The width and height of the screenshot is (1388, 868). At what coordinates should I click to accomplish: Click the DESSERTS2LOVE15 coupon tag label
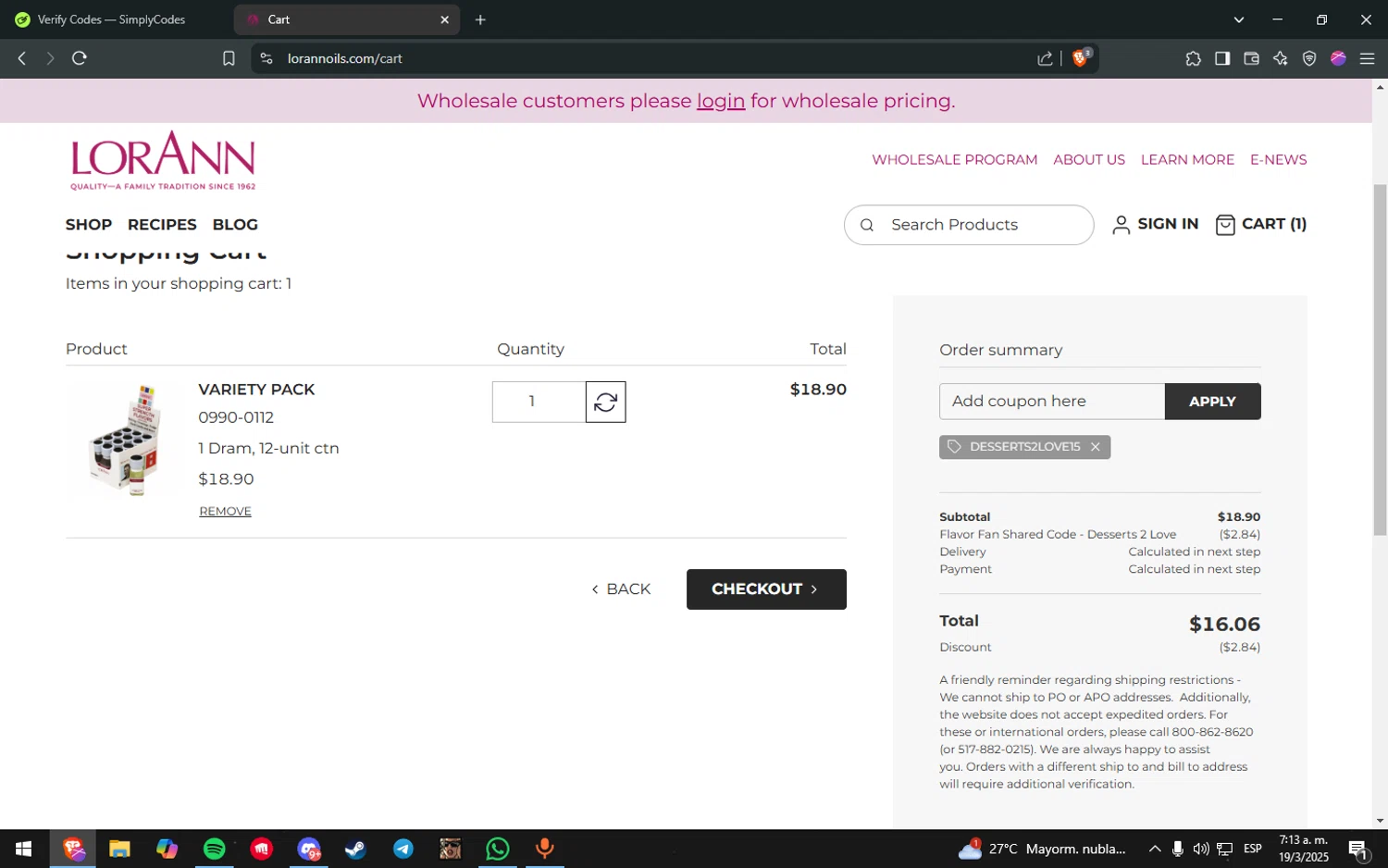1024,447
